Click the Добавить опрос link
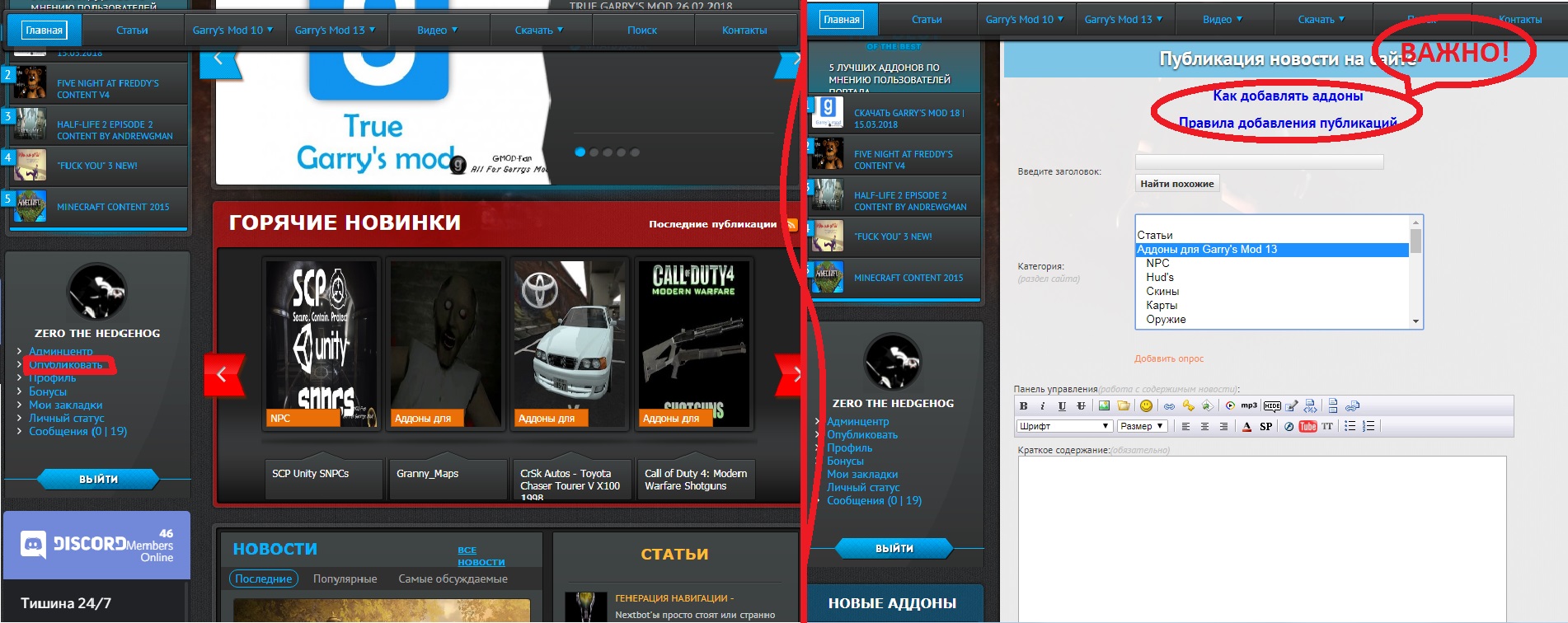 (x=1169, y=358)
